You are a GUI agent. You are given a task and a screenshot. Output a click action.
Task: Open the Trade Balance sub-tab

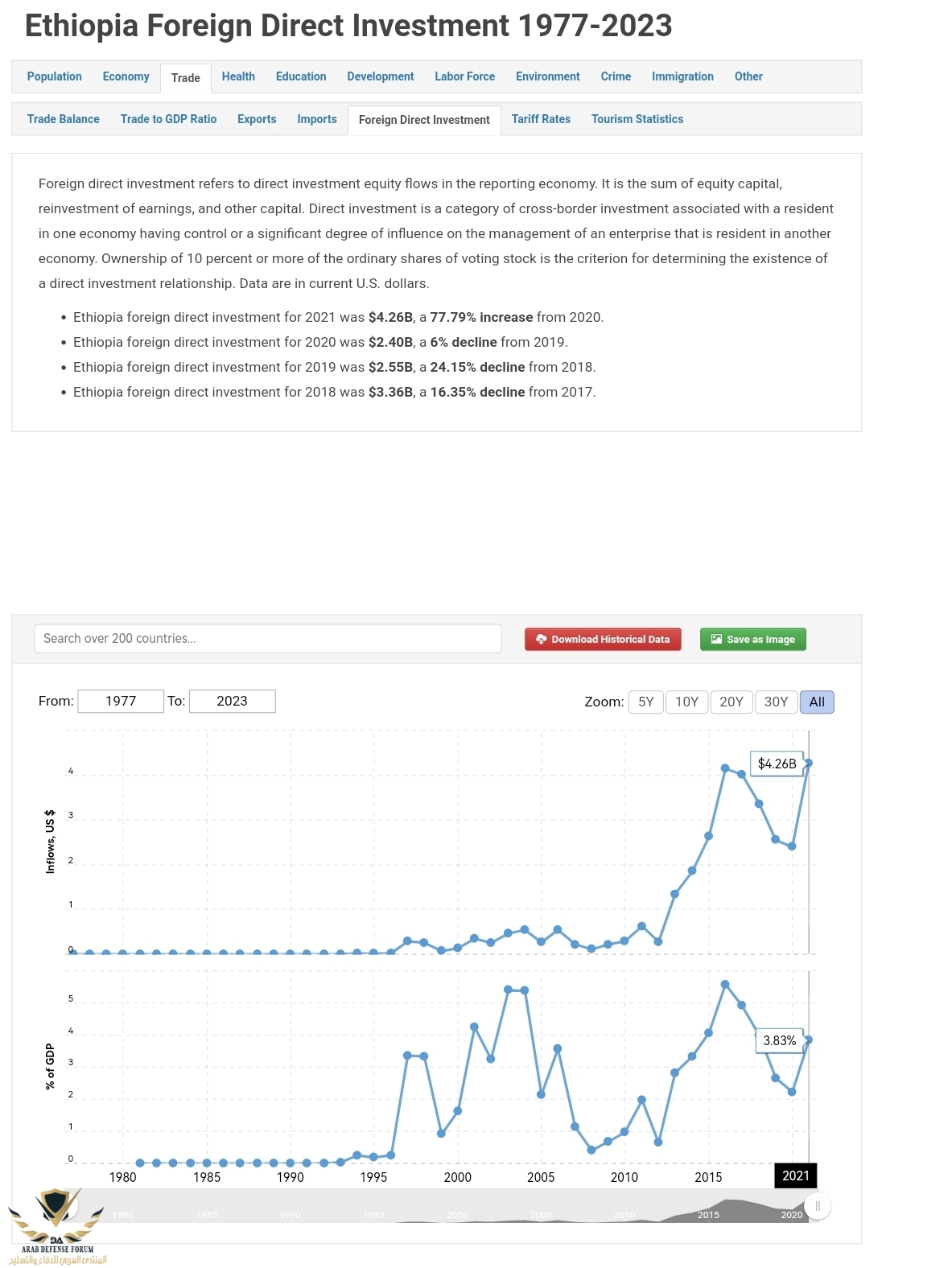pyautogui.click(x=64, y=119)
